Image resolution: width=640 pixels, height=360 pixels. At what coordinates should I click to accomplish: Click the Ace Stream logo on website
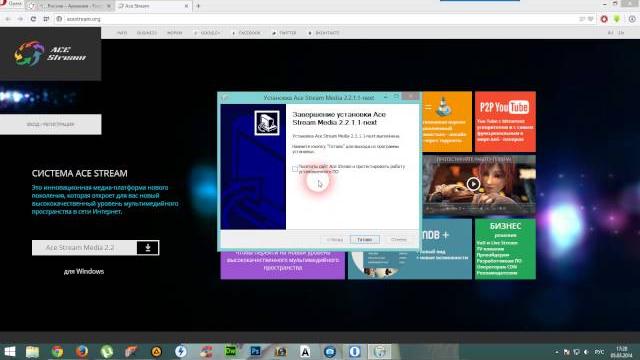pos(50,53)
